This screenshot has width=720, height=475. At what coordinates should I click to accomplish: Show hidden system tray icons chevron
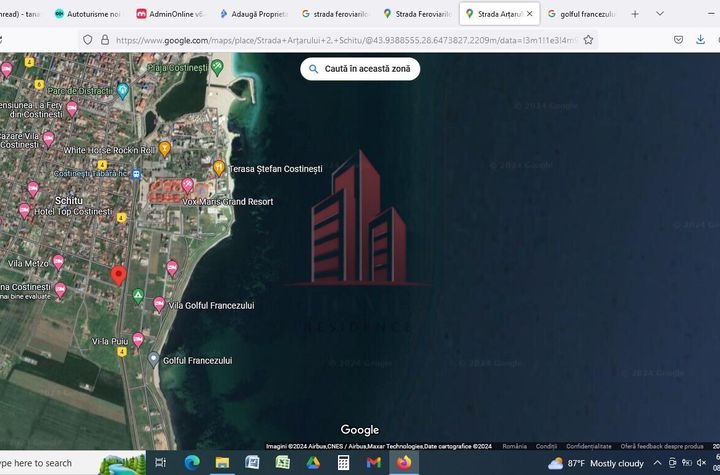click(x=657, y=463)
